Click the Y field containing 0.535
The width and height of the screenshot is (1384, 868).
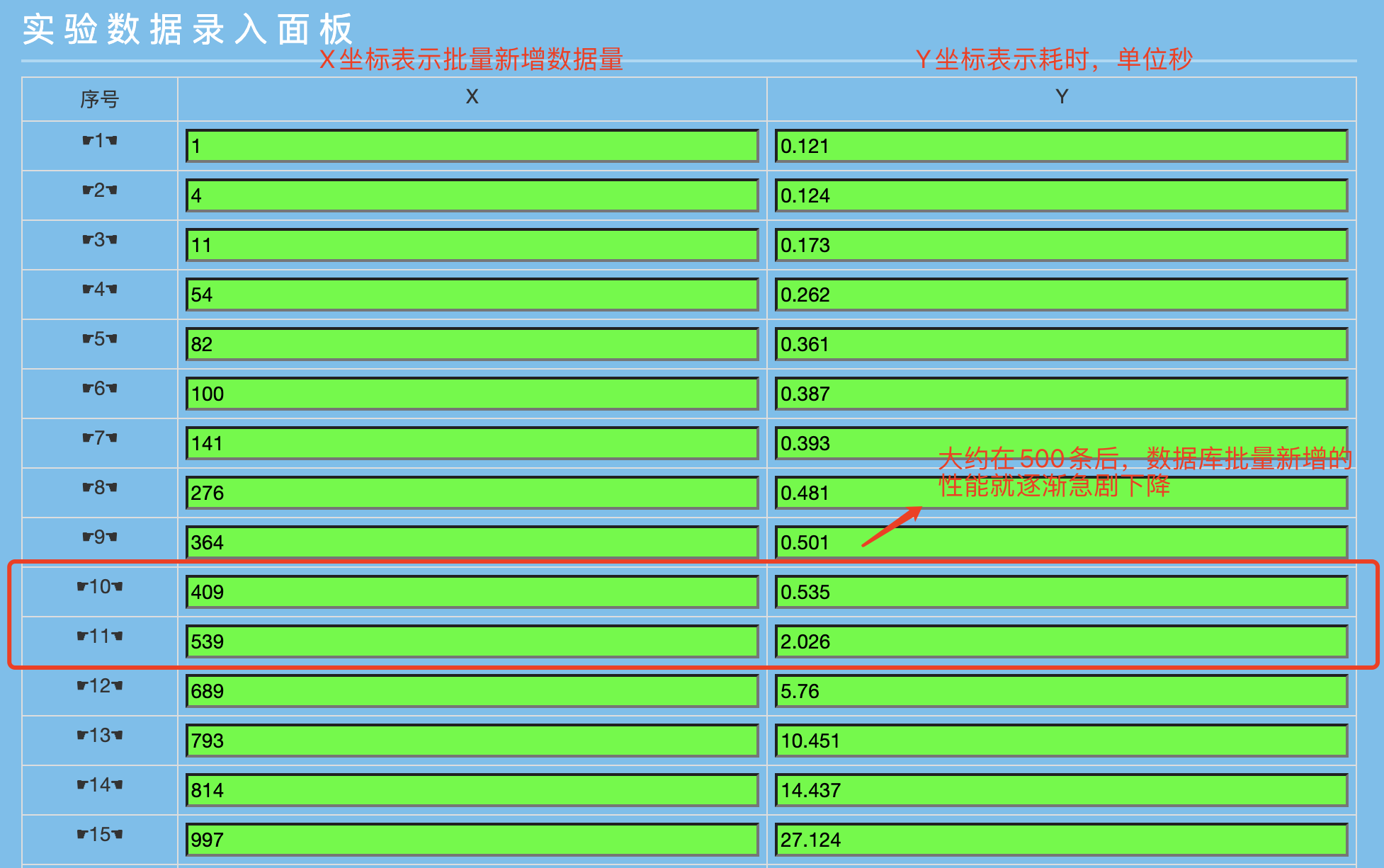point(1061,592)
